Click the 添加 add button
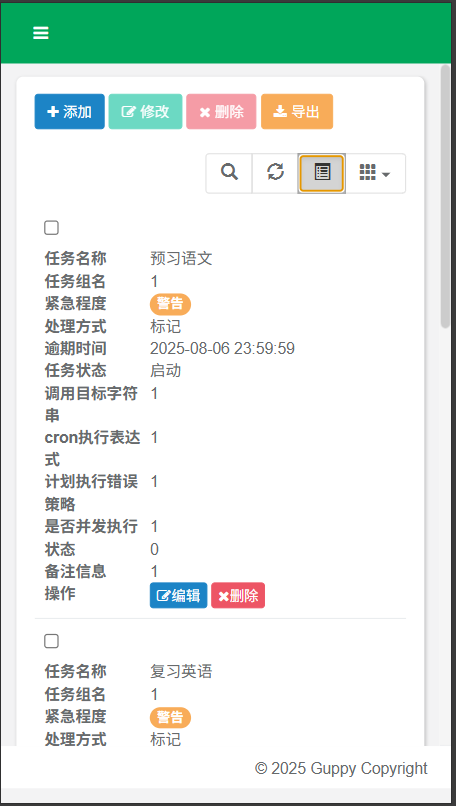 [69, 112]
